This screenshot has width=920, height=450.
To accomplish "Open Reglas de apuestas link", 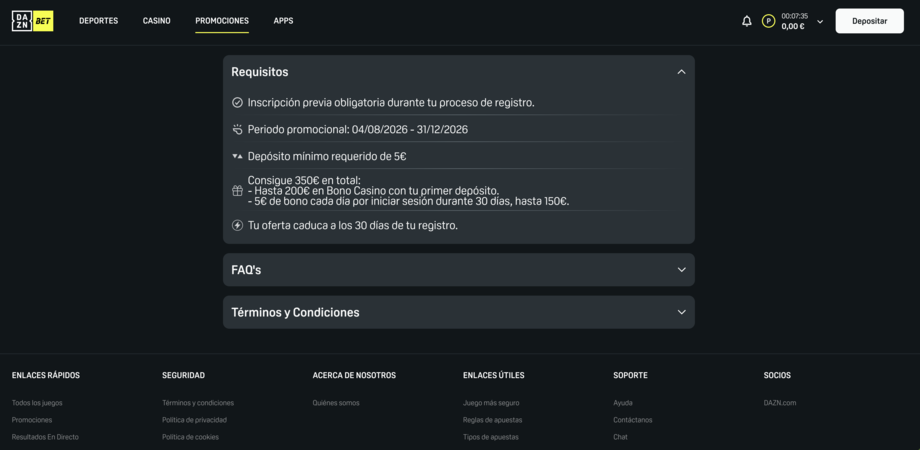I will pos(492,420).
